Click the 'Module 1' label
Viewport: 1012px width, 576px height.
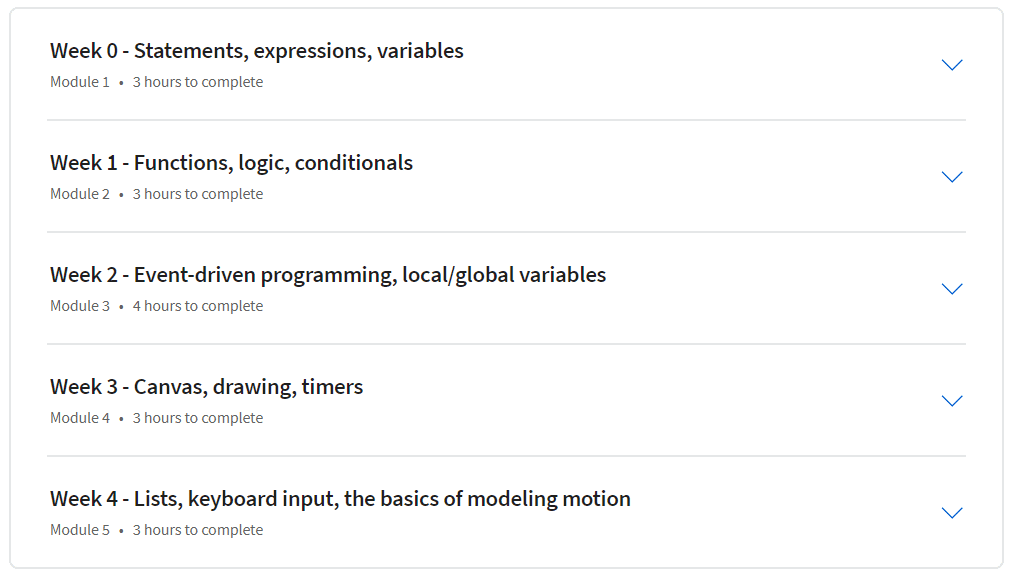80,82
